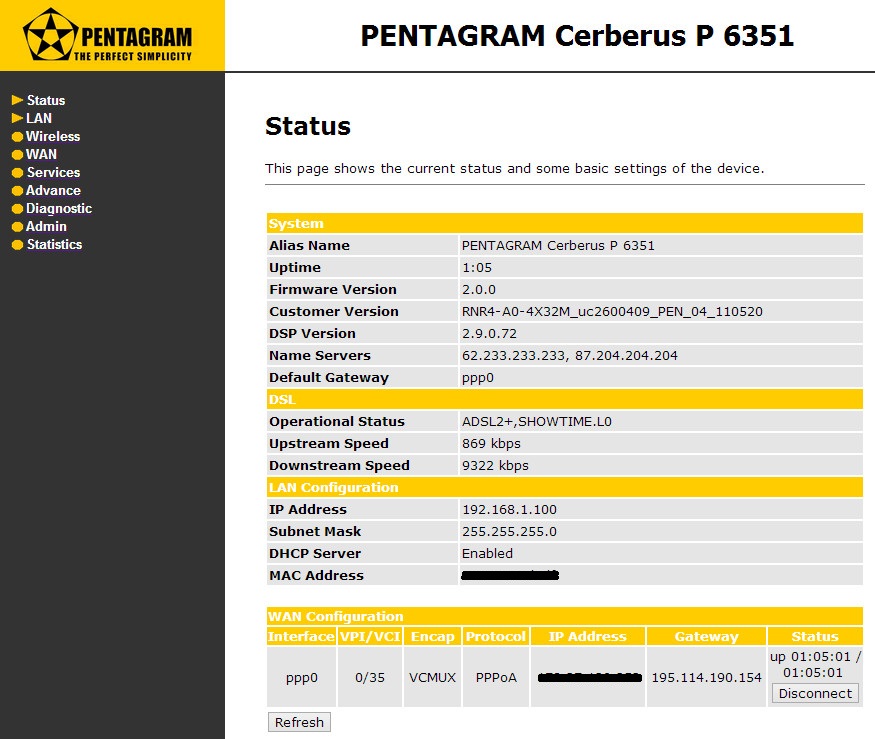Image resolution: width=875 pixels, height=739 pixels.
Task: Click the Gateway column header
Action: coord(706,636)
